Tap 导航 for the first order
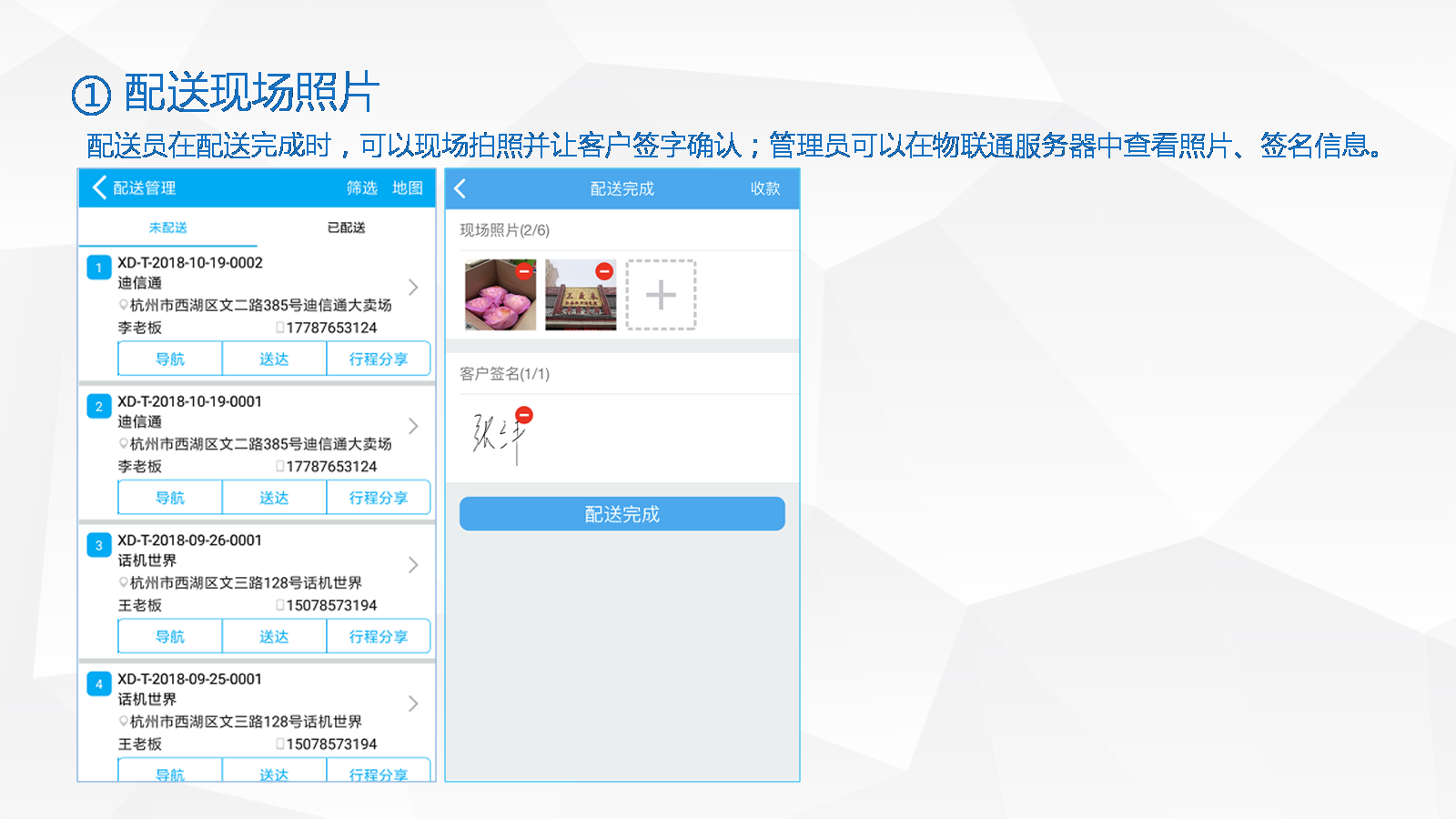 click(x=170, y=359)
